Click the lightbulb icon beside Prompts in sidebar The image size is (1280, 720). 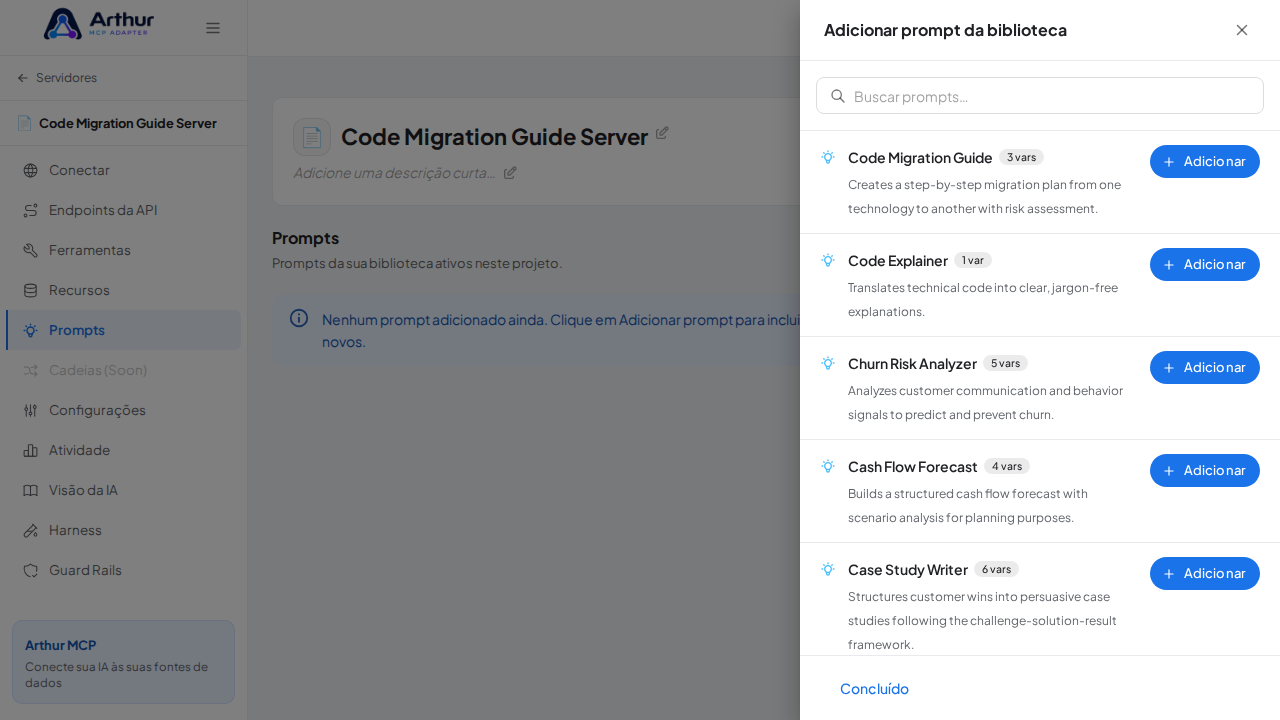[x=30, y=330]
